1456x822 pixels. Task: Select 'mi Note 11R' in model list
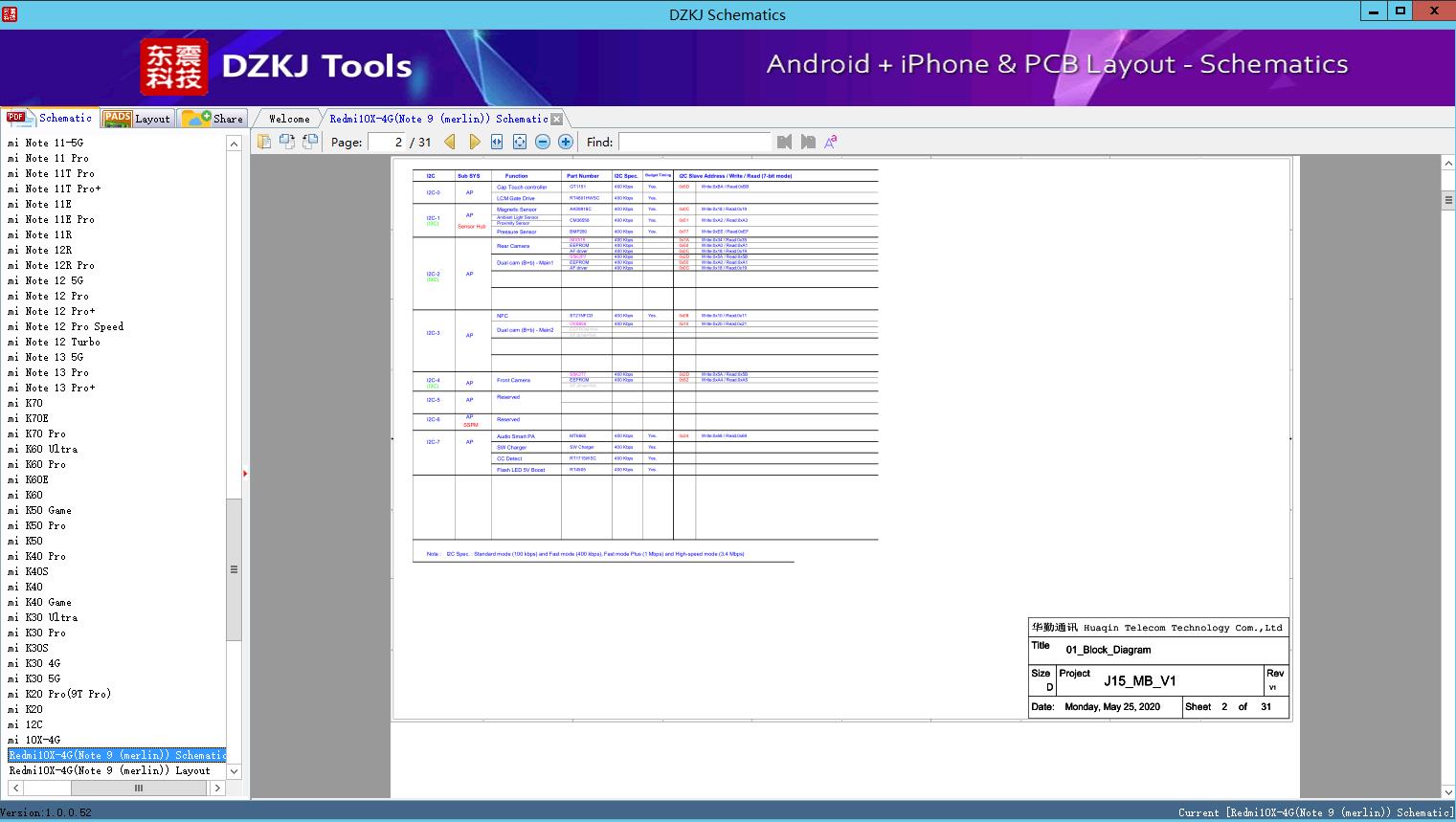39,234
